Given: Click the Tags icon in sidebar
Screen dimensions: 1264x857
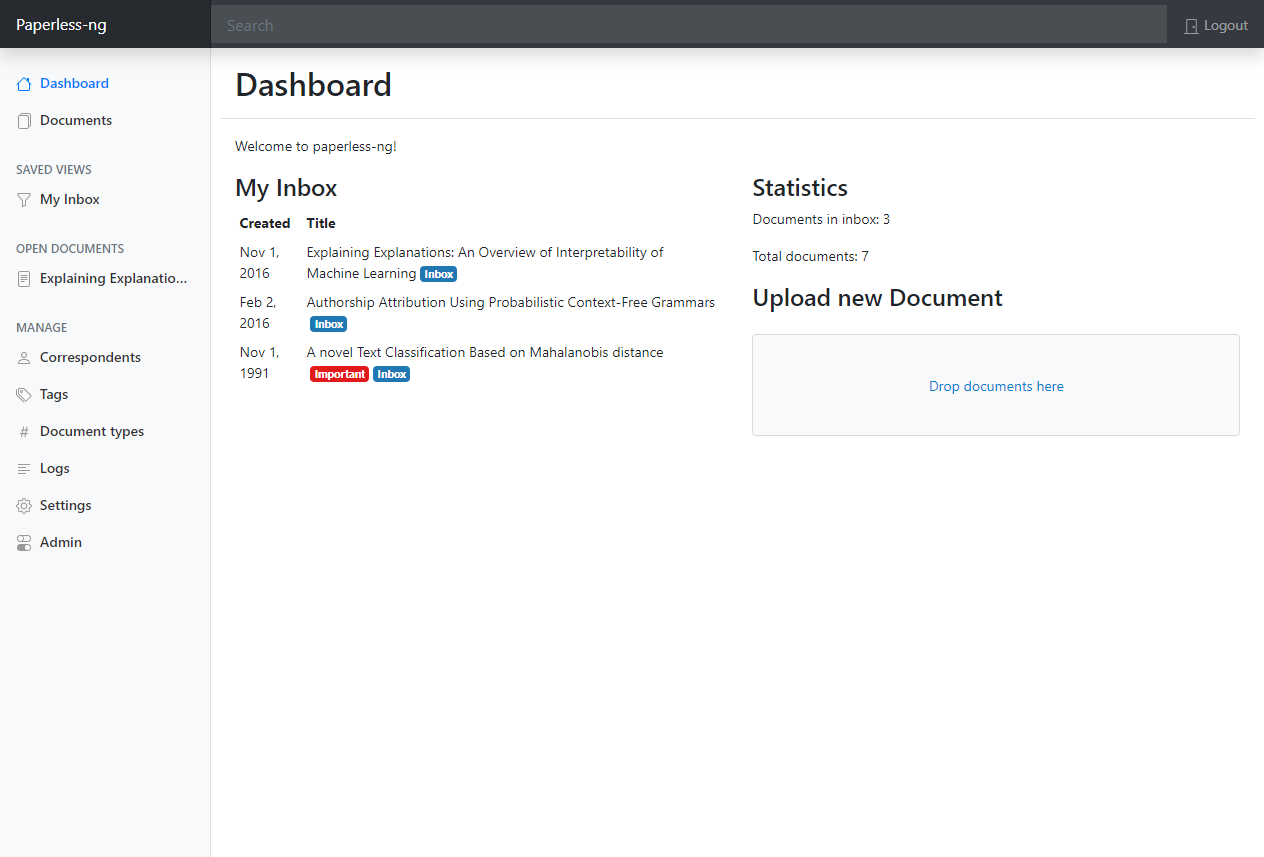Looking at the screenshot, I should coord(24,395).
